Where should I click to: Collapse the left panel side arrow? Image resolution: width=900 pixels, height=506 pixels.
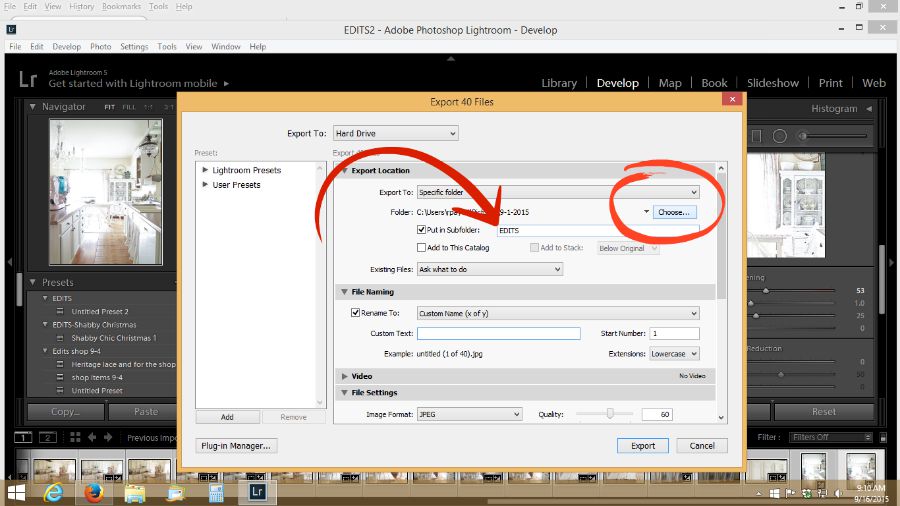click(9, 262)
